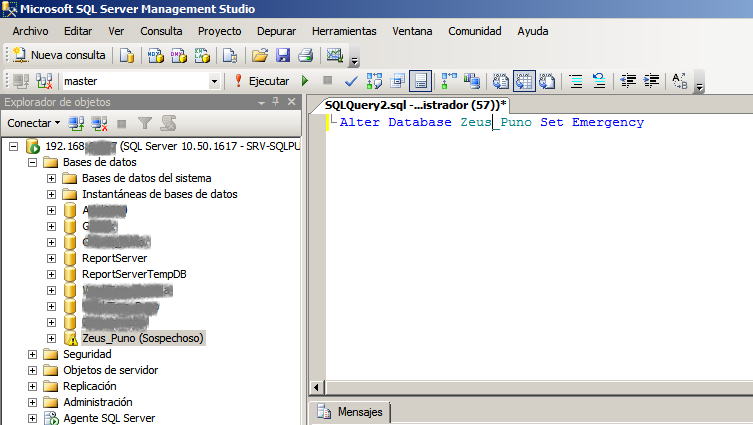Screen dimensions: 753x425
Task: Expand the ReportServerTempDB database
Action: tap(51, 274)
